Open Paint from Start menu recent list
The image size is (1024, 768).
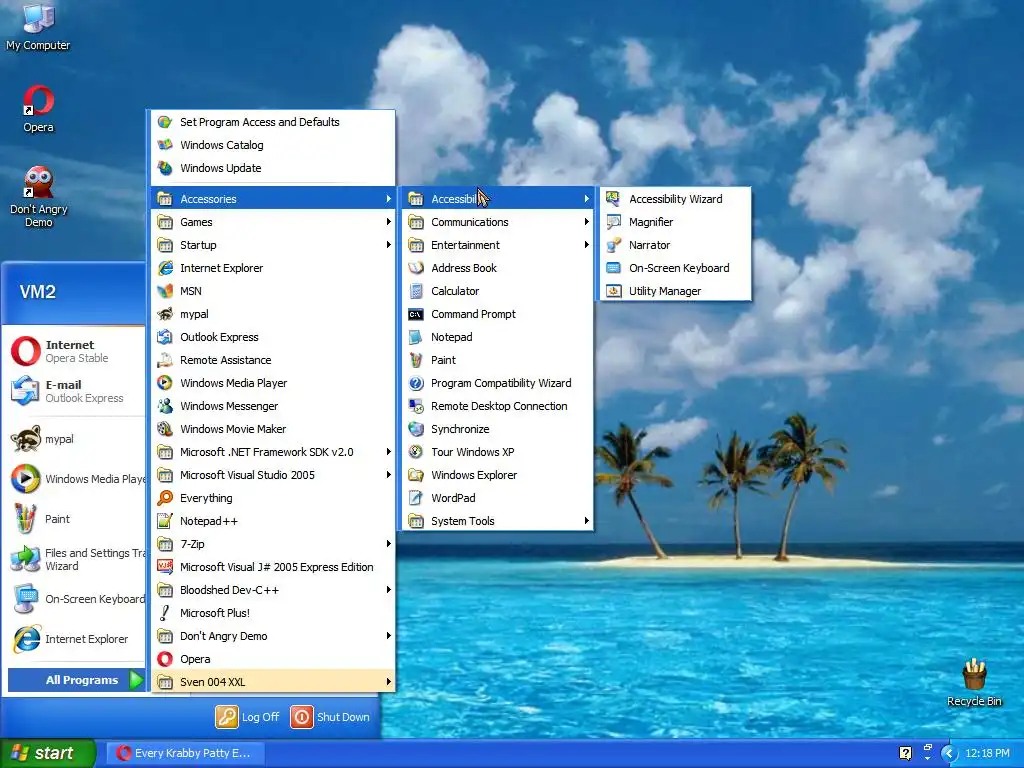pos(76,519)
